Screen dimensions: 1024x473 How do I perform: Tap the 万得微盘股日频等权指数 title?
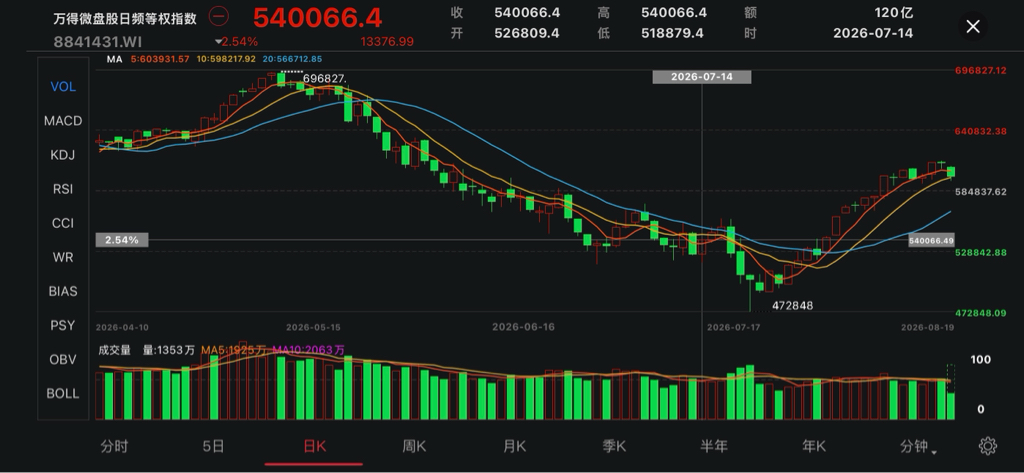tap(125, 18)
